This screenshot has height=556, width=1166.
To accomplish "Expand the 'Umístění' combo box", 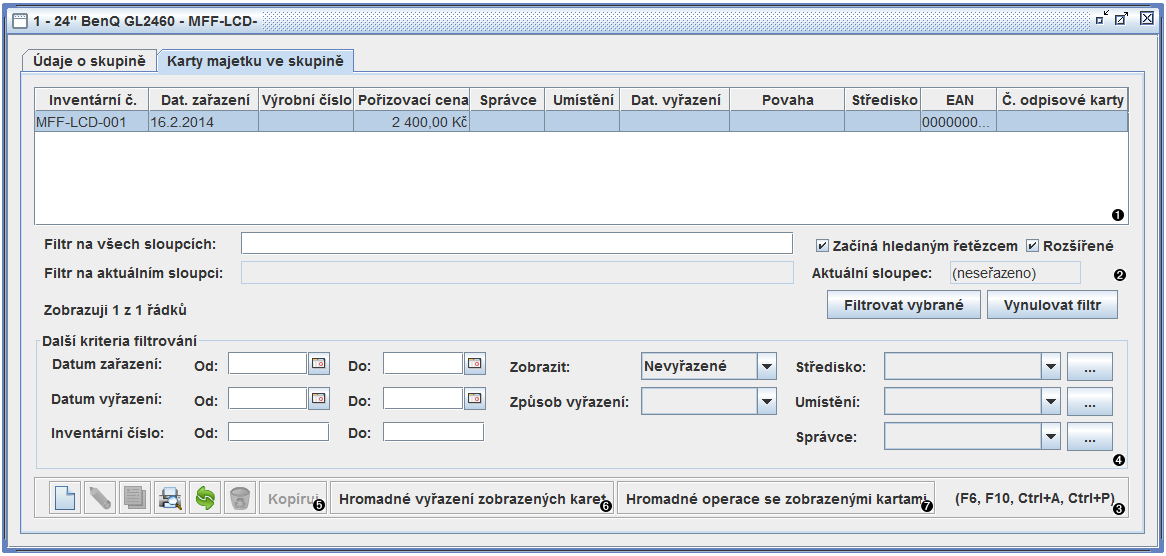I will point(1050,402).
